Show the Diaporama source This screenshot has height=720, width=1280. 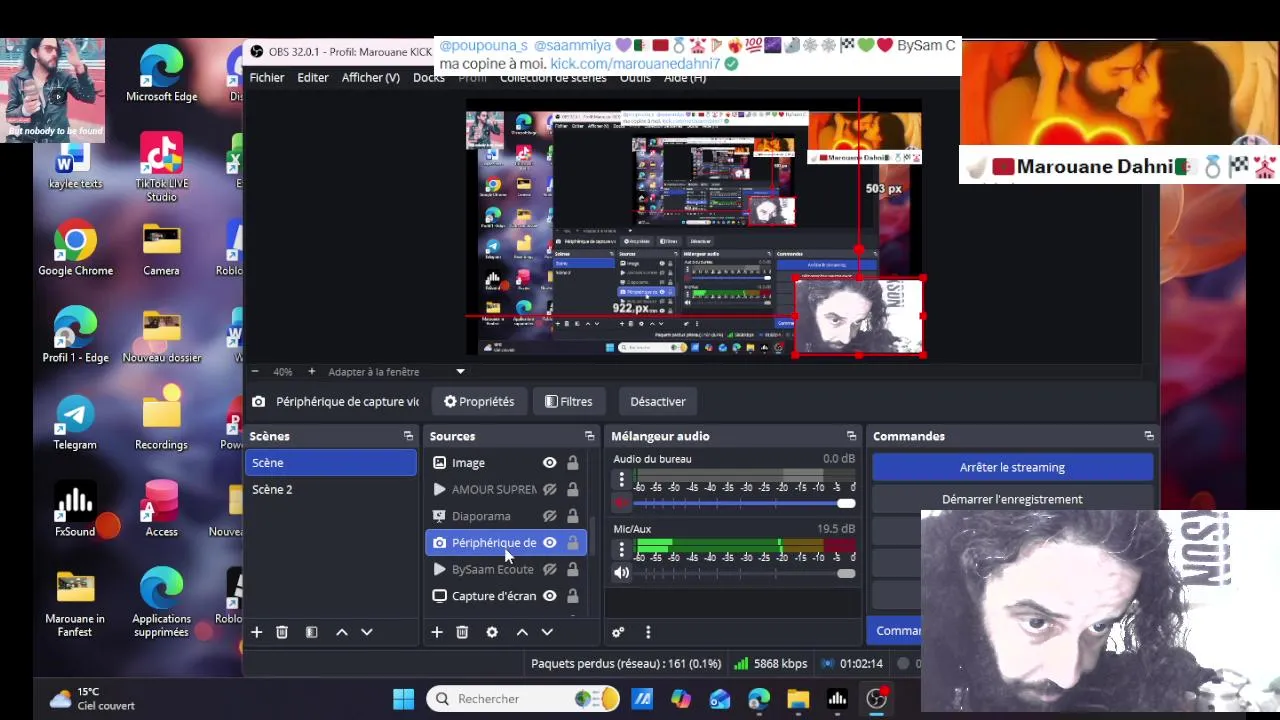[549, 516]
